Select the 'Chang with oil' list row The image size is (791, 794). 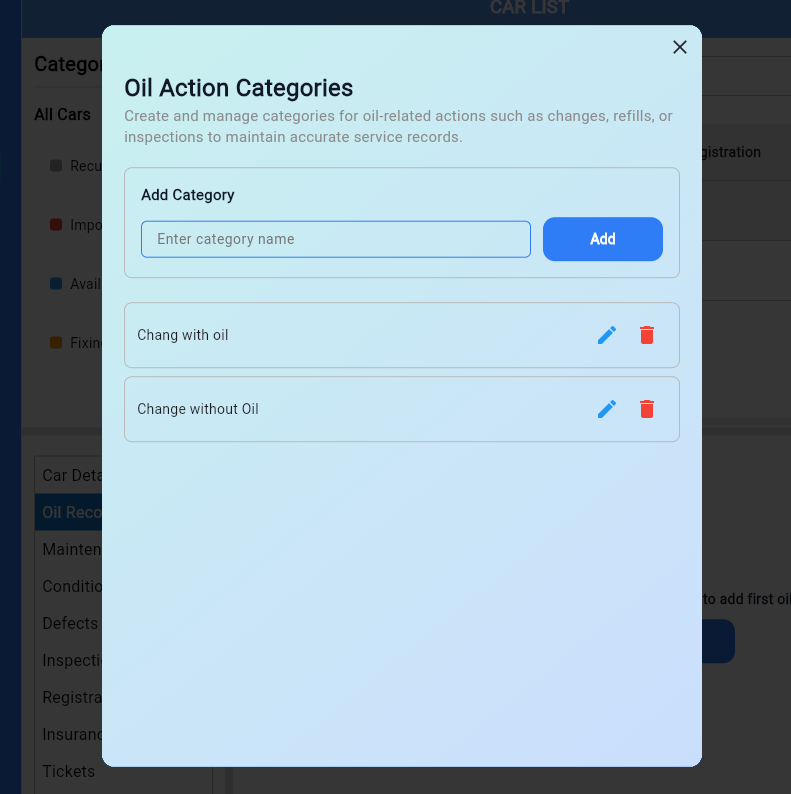tap(350, 335)
